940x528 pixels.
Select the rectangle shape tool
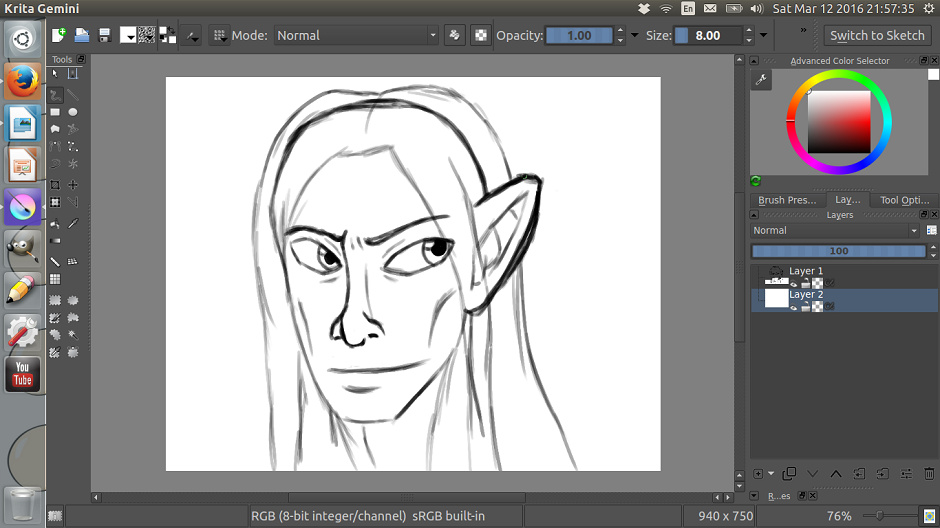56,112
